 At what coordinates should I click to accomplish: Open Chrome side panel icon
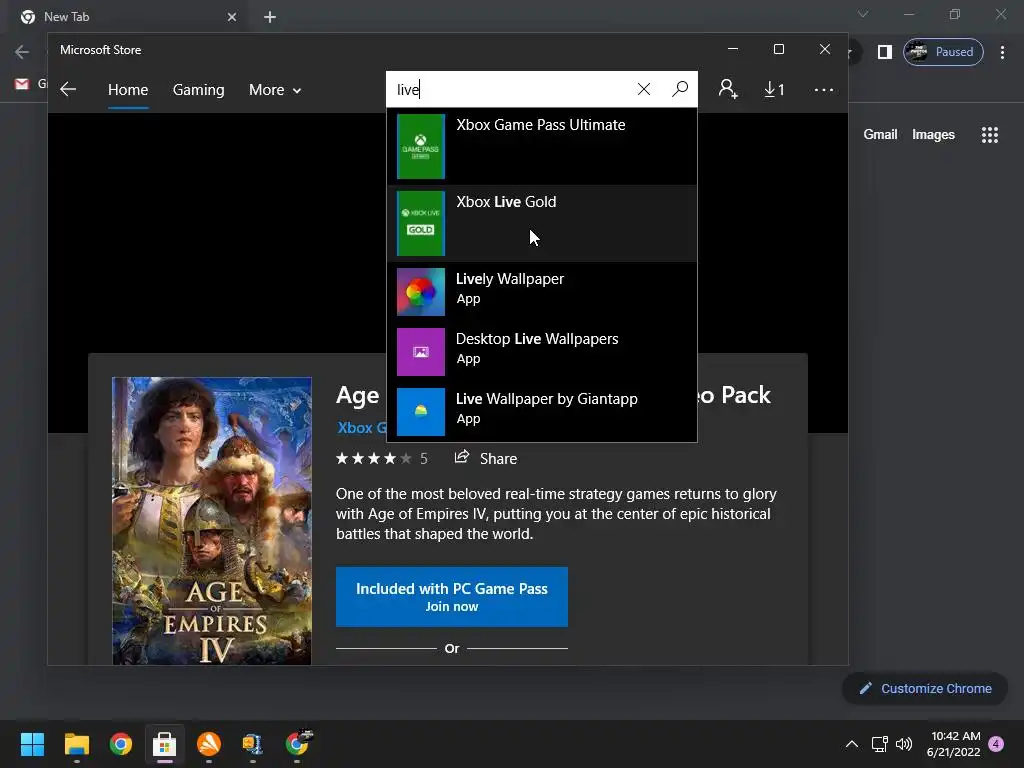(x=884, y=52)
